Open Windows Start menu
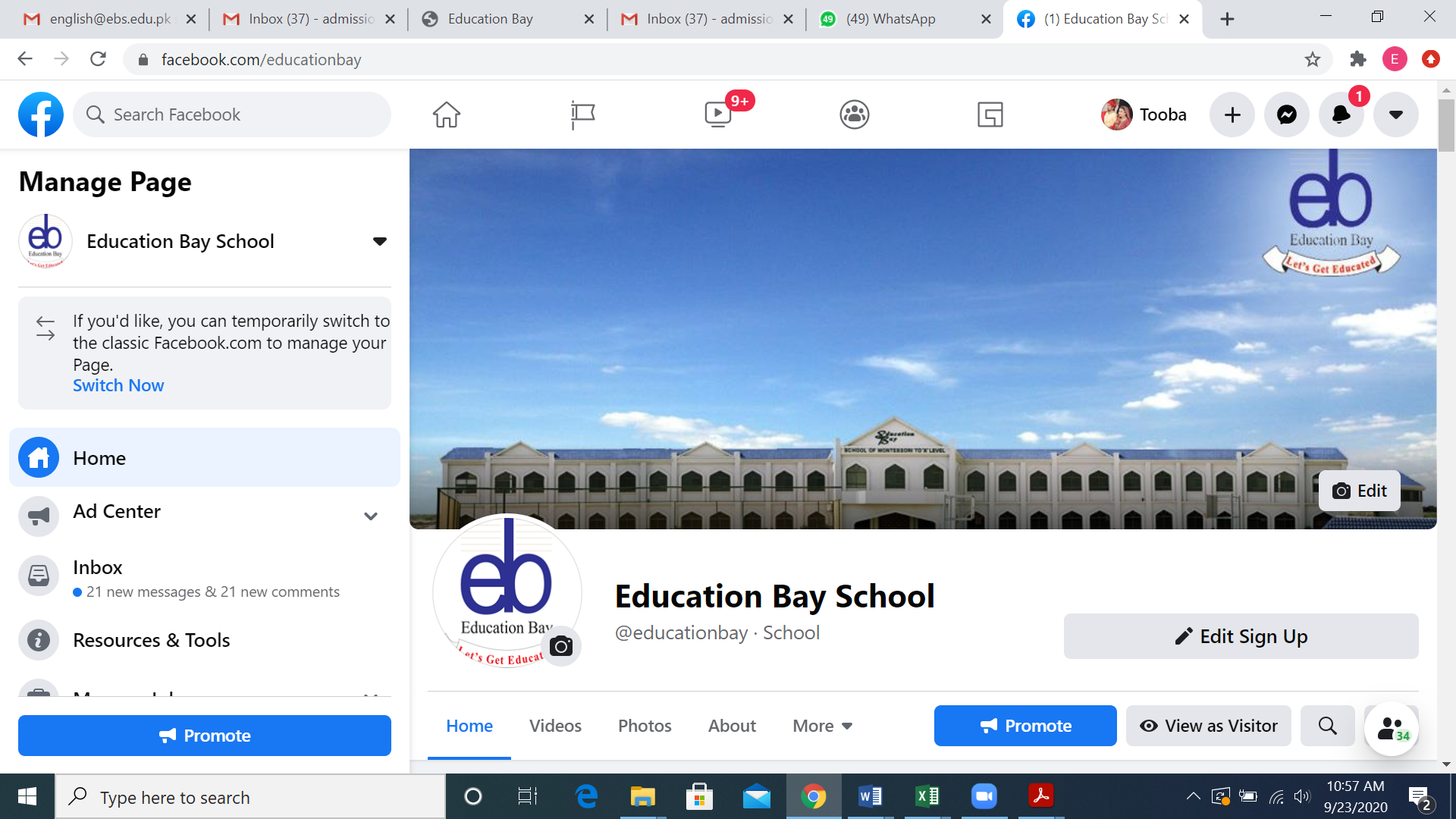Image resolution: width=1456 pixels, height=819 pixels. point(27,796)
